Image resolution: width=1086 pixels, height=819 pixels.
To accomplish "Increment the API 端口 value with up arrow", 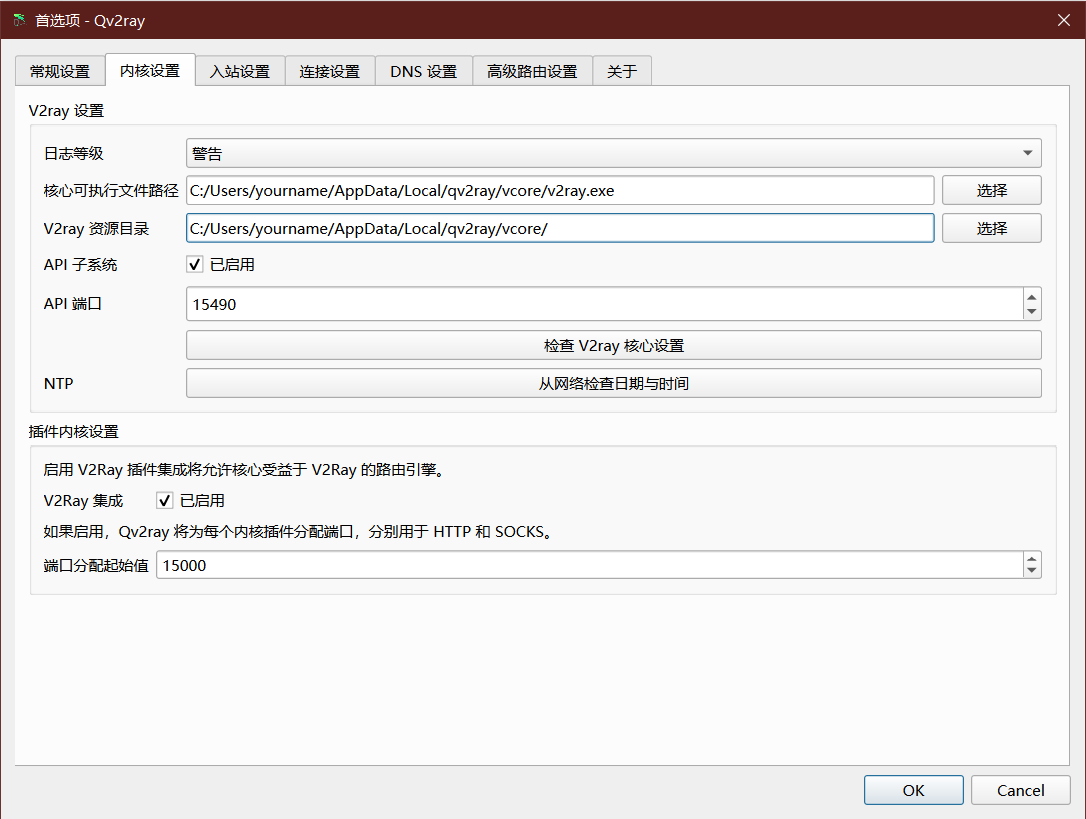I will 1031,297.
